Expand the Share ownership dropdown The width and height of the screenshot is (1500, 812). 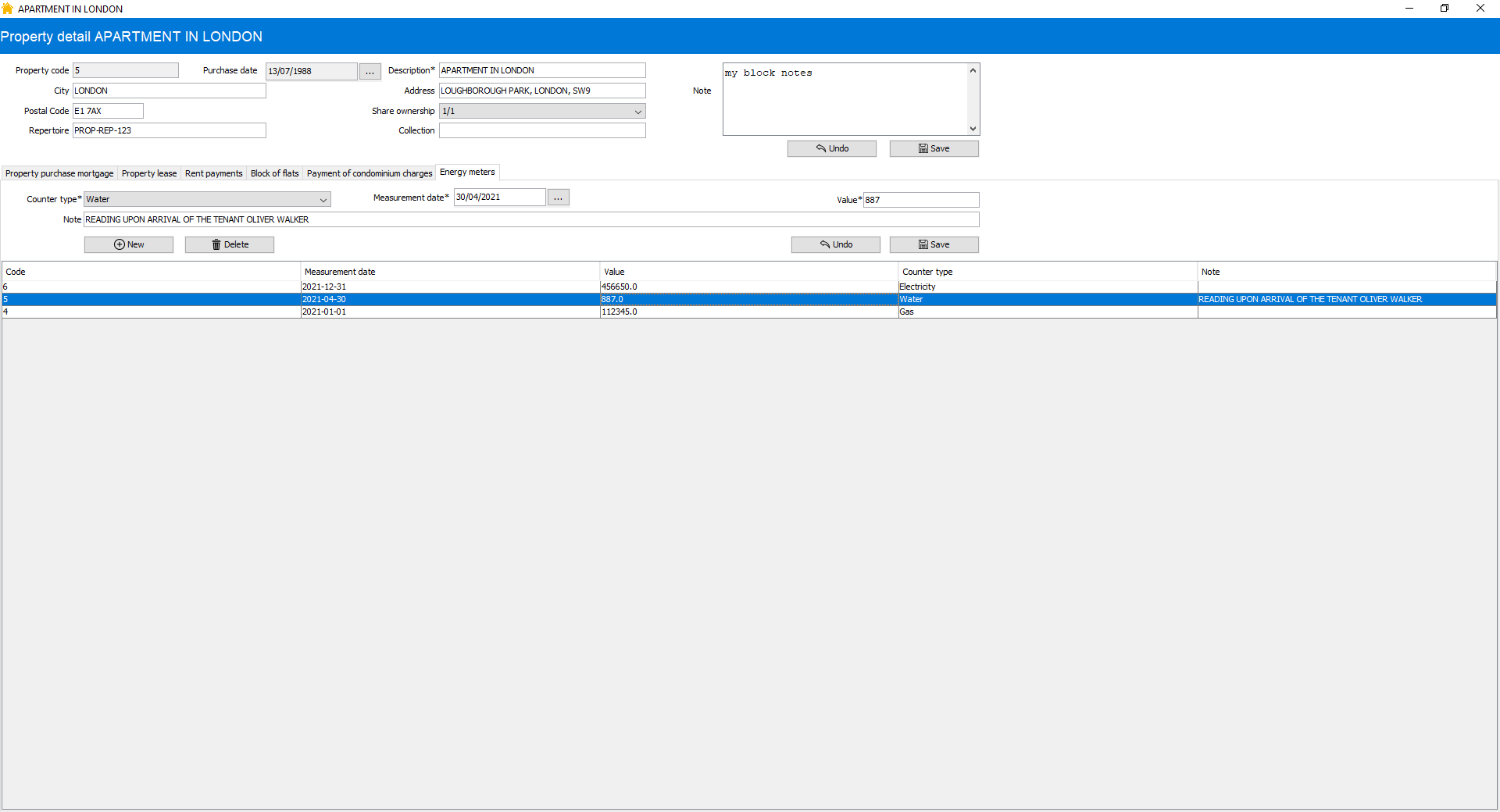(x=637, y=112)
